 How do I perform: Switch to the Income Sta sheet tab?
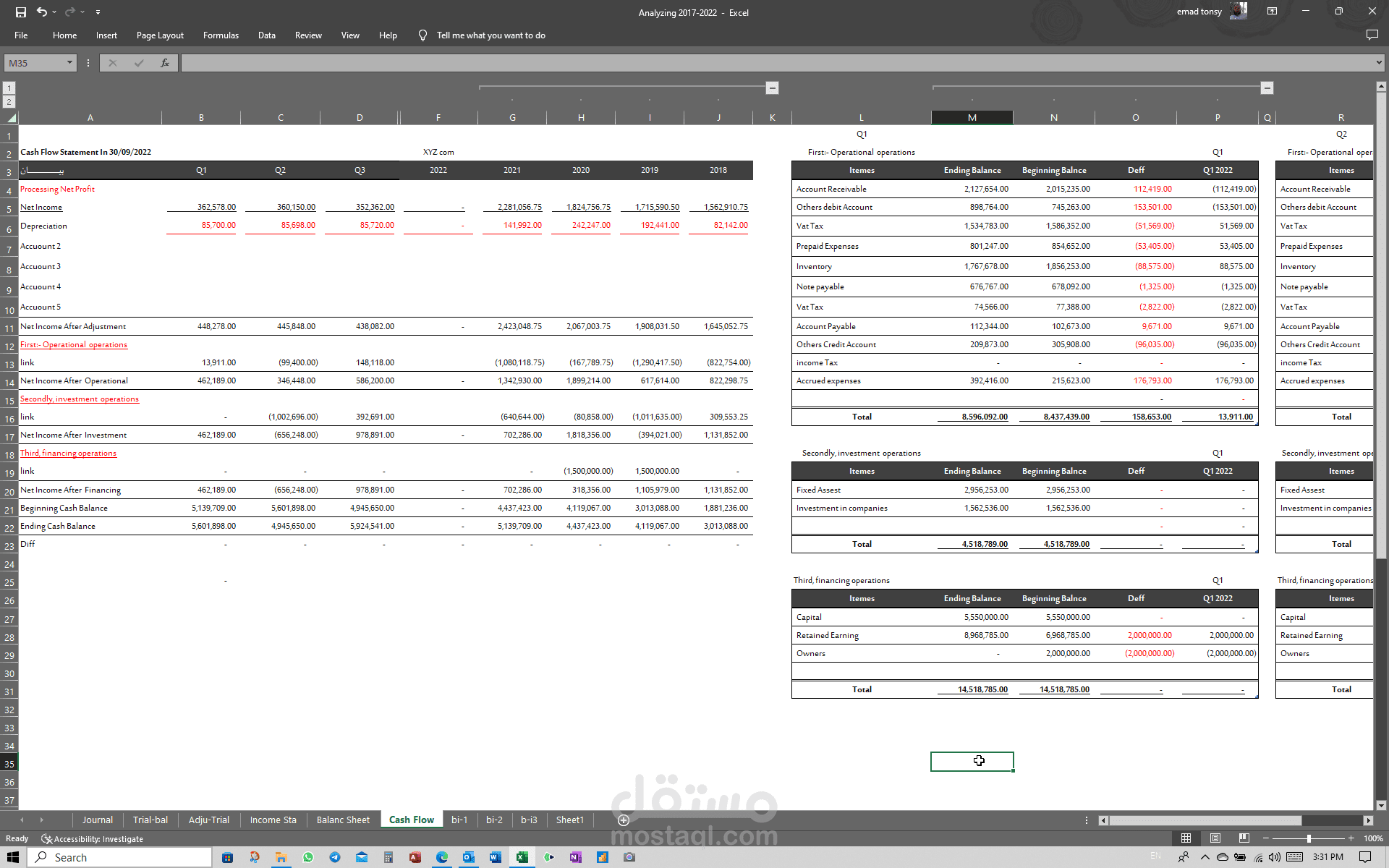273,820
